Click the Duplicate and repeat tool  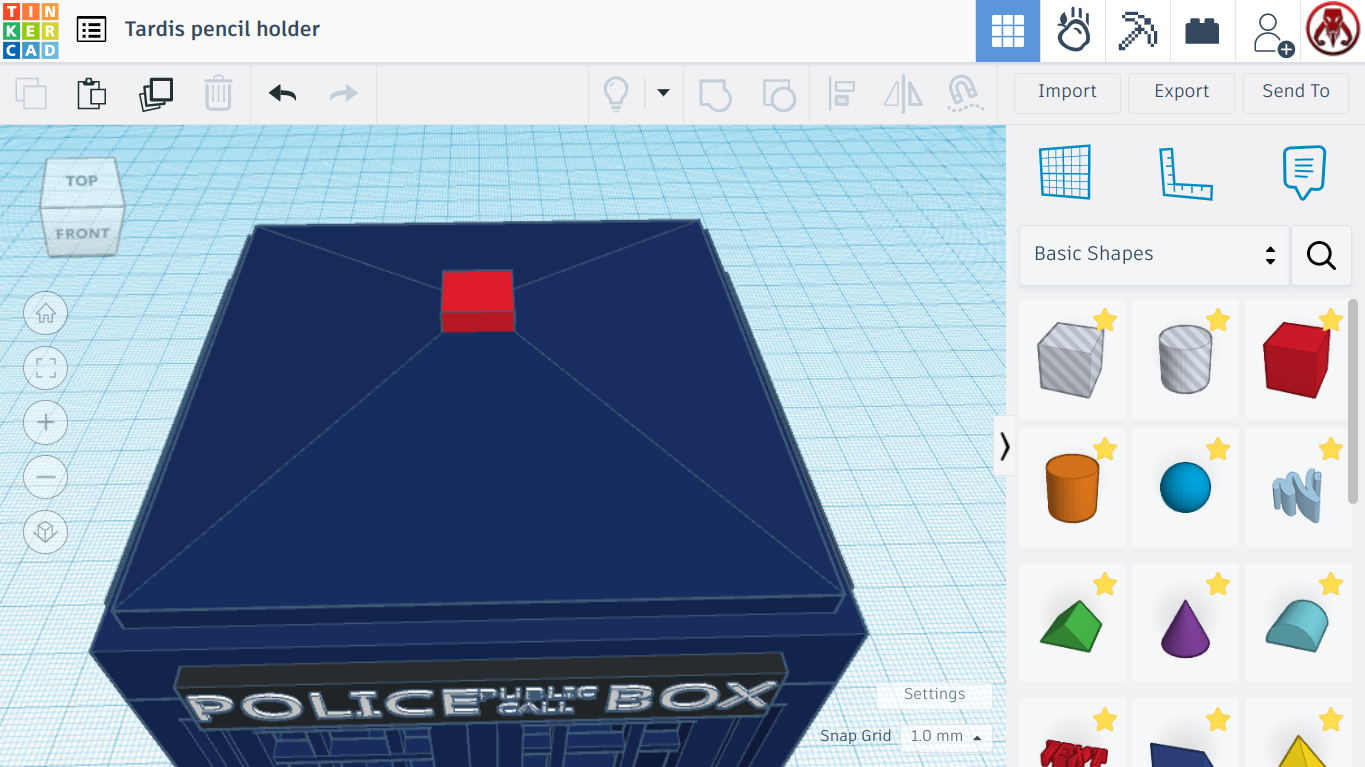pos(156,94)
